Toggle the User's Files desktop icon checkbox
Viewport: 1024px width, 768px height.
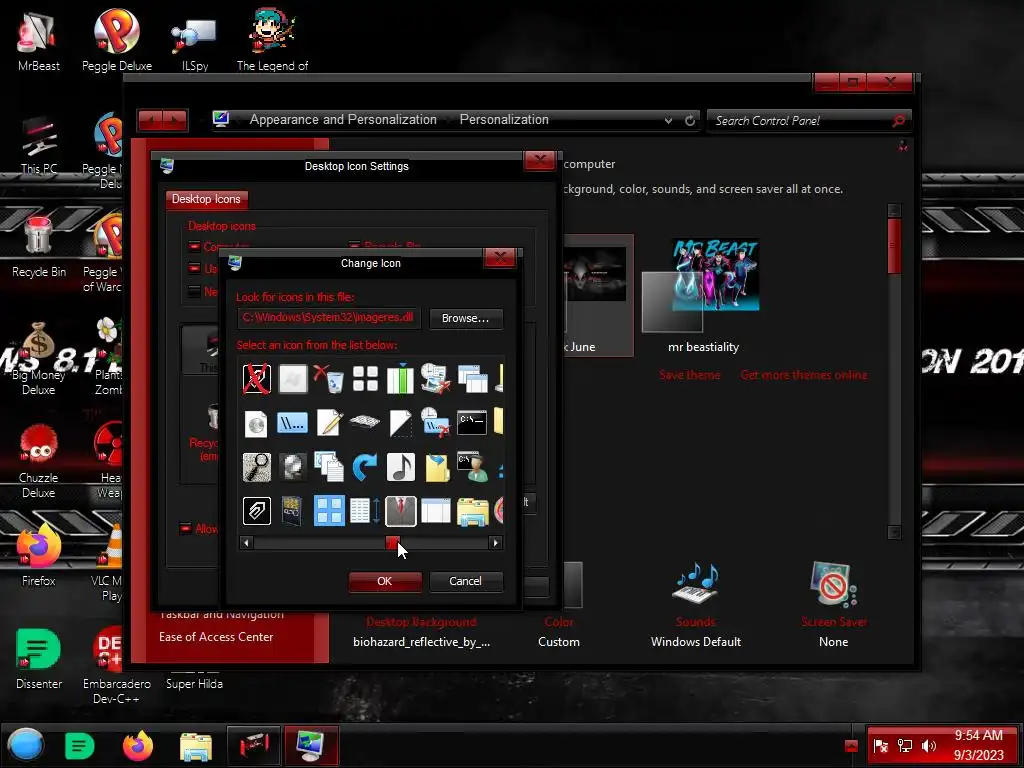pos(194,268)
